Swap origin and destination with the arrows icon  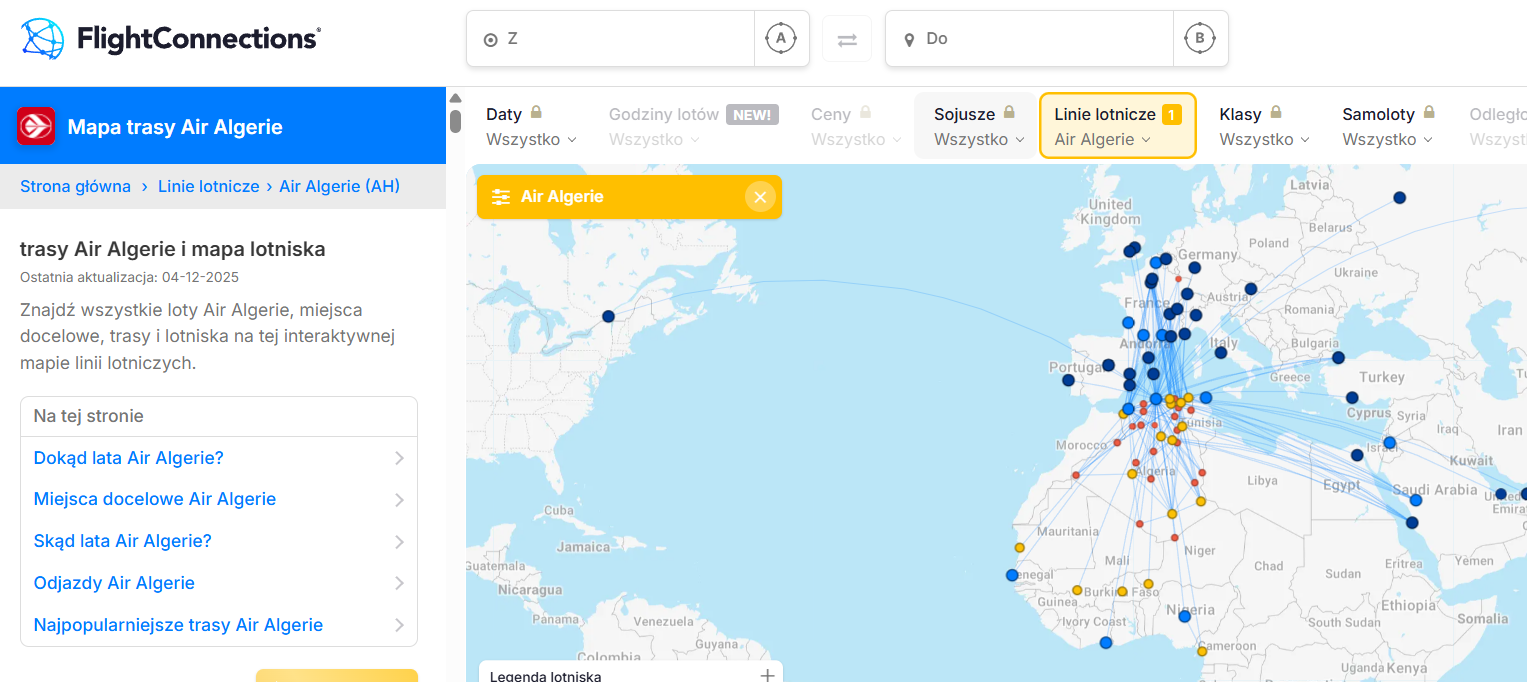pos(847,39)
